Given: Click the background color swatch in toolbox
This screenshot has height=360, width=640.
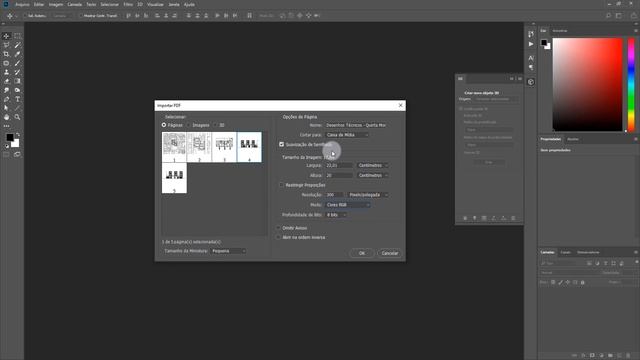Looking at the screenshot, I should coord(16,143).
